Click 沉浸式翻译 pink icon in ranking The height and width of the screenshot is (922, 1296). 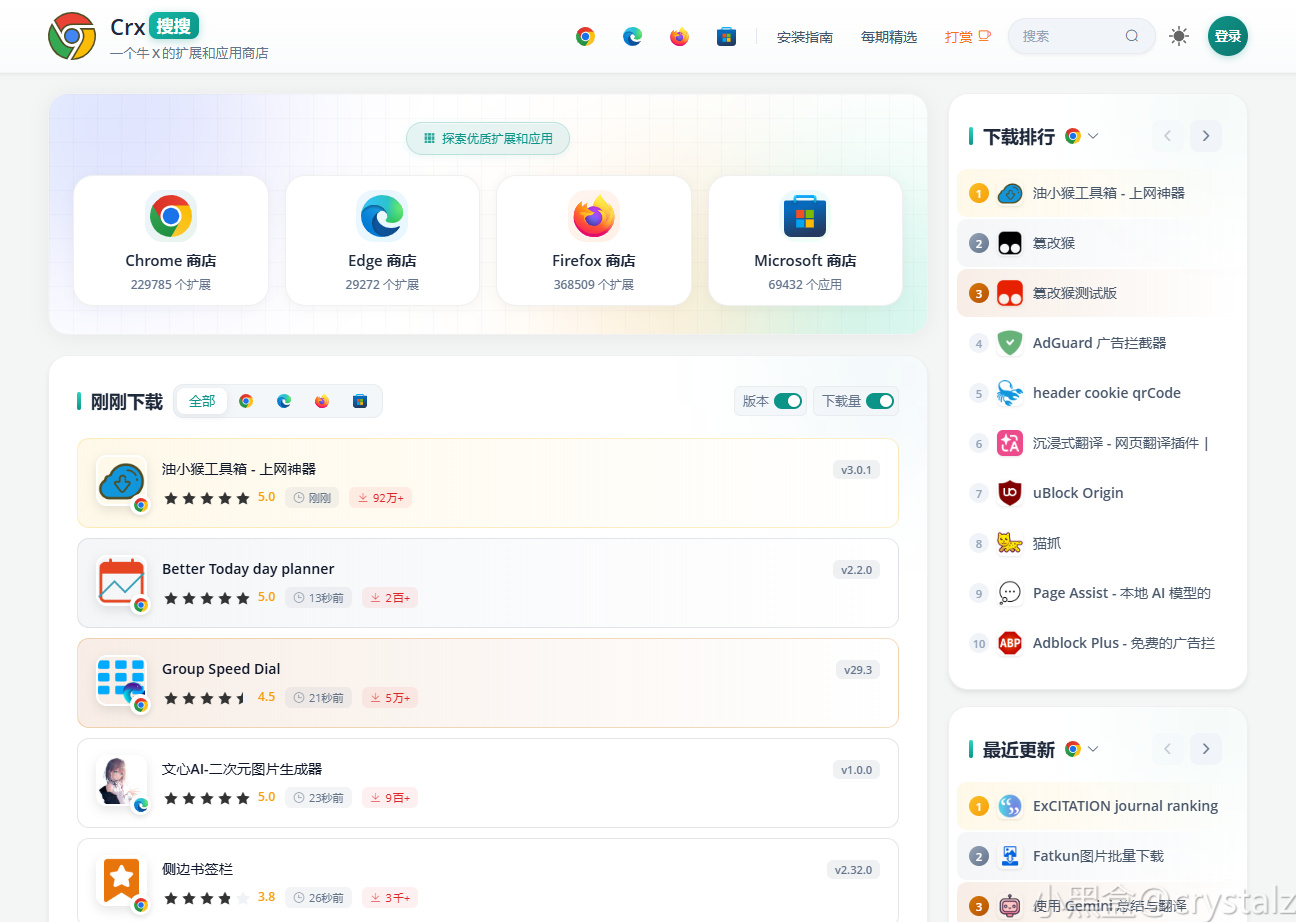pos(1010,443)
